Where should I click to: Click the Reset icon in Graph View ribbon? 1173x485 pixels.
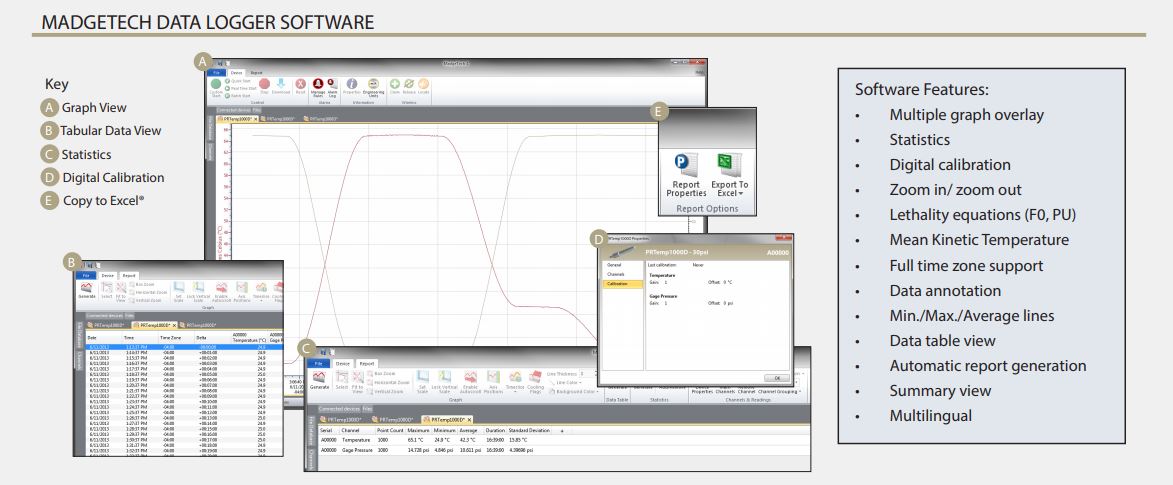pos(301,84)
